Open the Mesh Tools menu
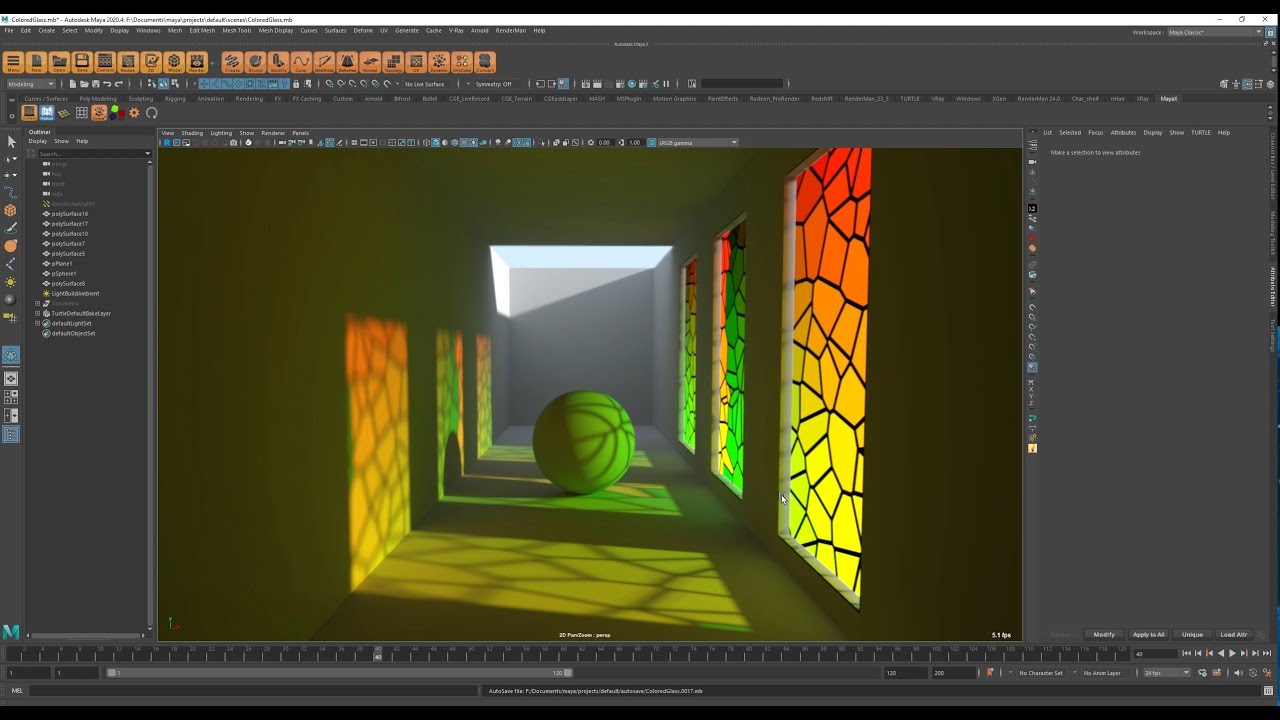The height and width of the screenshot is (720, 1280). point(237,31)
